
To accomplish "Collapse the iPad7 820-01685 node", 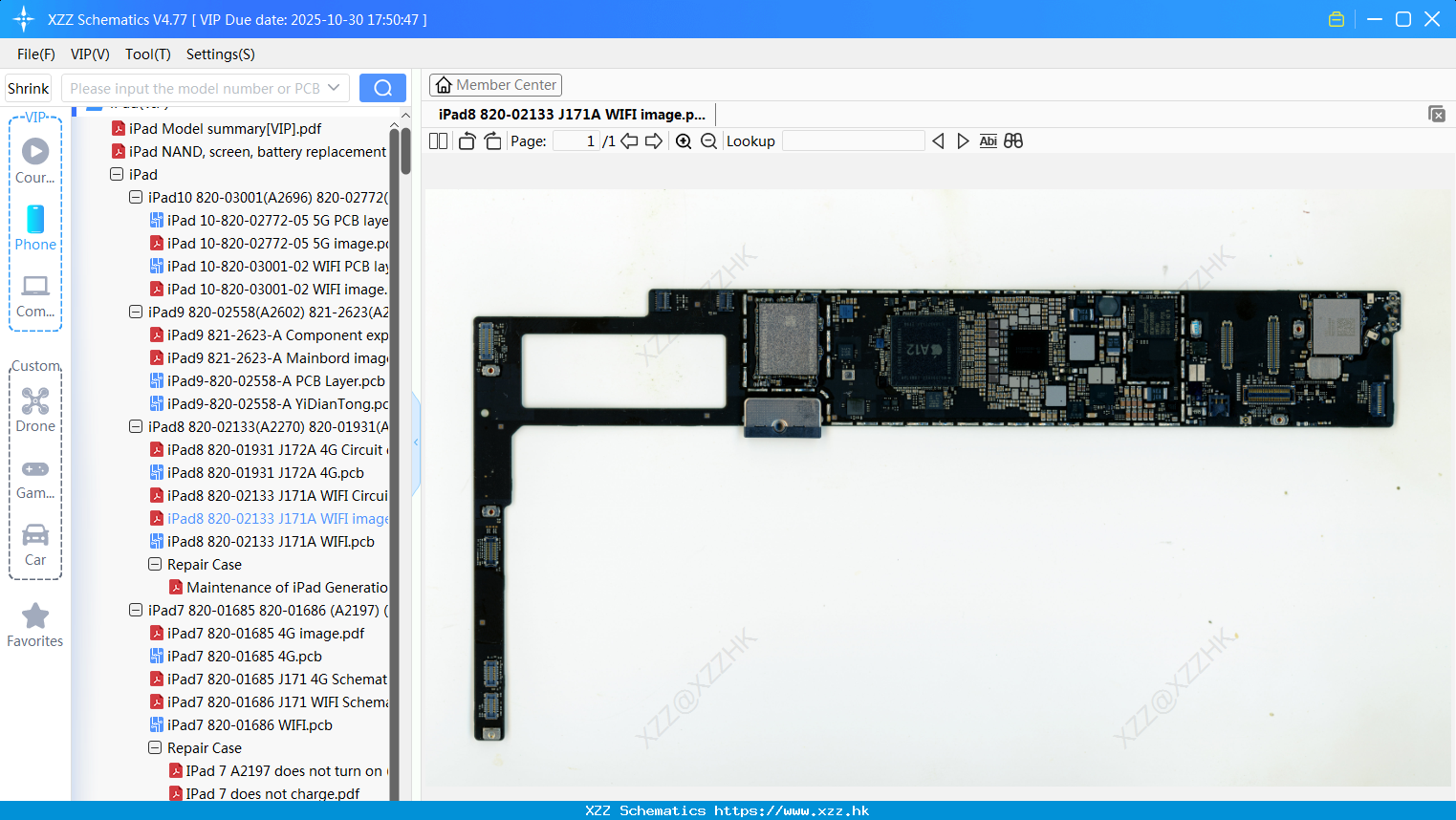I will tap(136, 610).
